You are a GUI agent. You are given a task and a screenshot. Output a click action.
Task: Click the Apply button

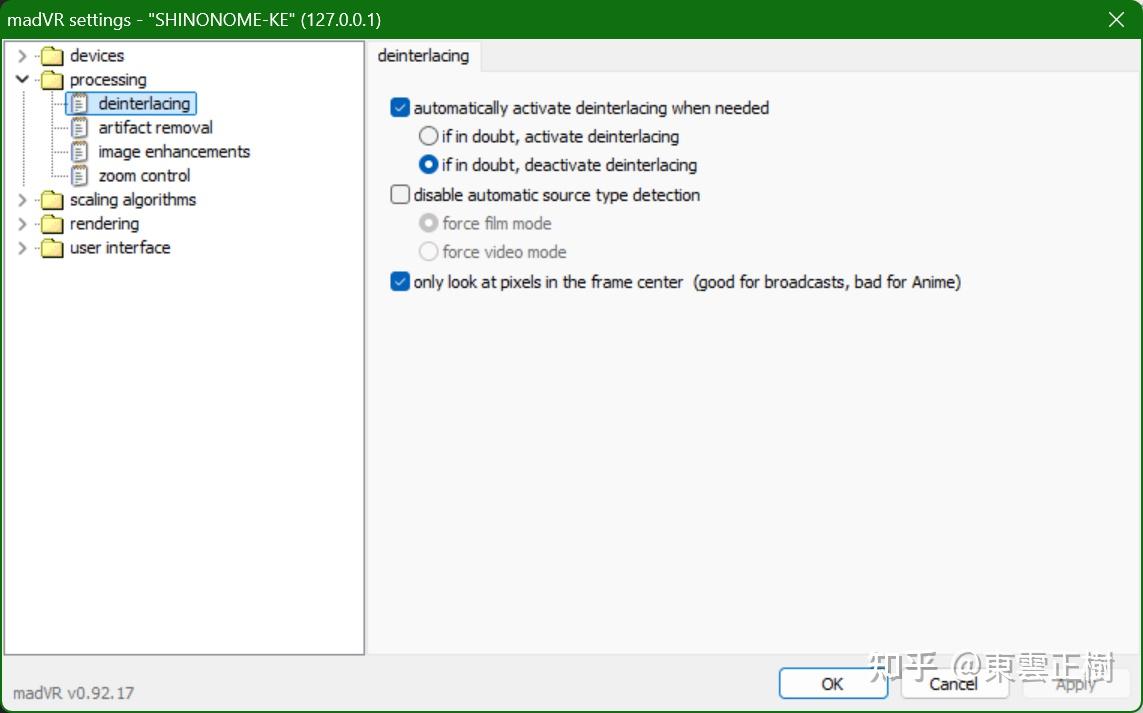click(1076, 684)
